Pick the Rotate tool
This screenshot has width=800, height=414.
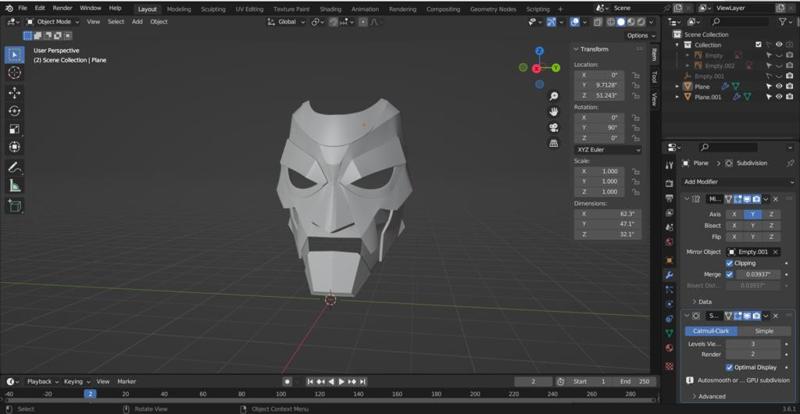click(x=14, y=111)
